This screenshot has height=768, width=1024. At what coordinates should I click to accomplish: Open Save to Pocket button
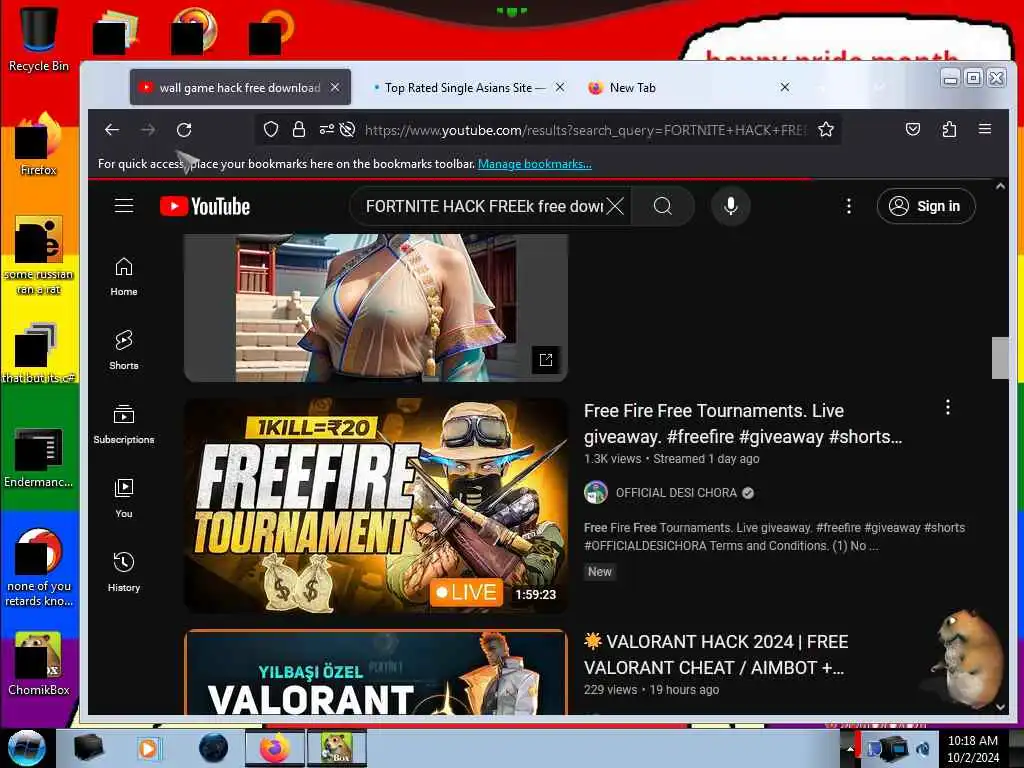[913, 129]
